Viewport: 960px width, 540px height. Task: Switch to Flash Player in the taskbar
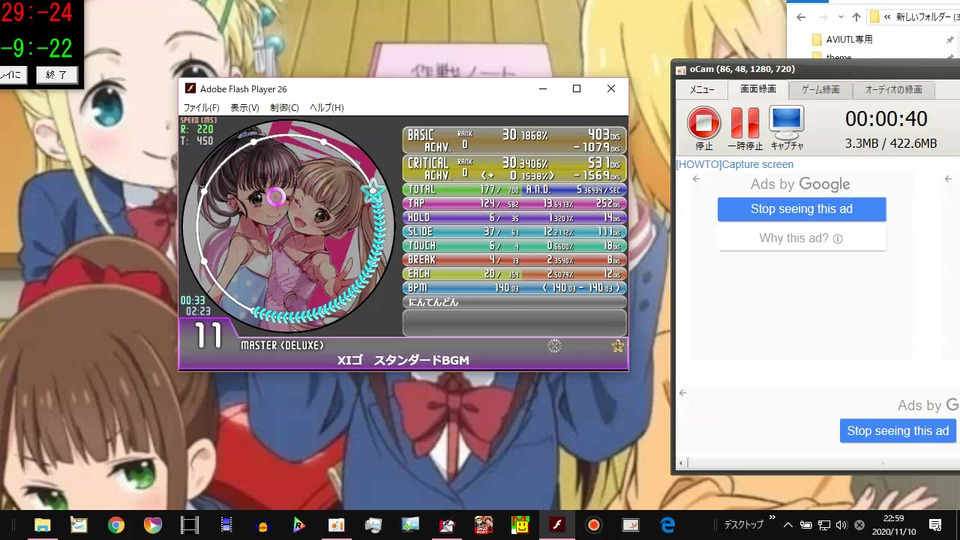click(557, 525)
